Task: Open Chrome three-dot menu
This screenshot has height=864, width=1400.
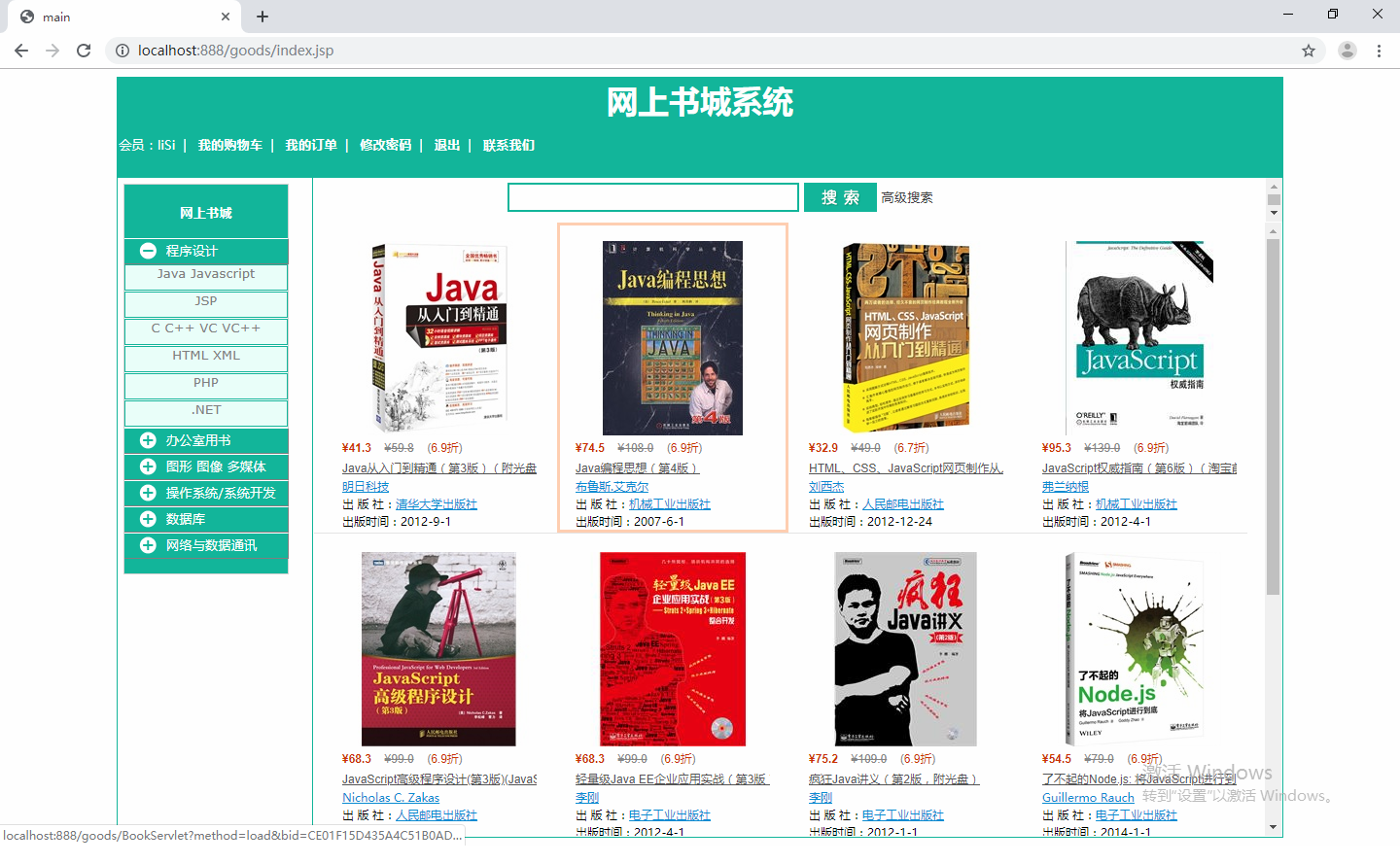Action: (1379, 51)
